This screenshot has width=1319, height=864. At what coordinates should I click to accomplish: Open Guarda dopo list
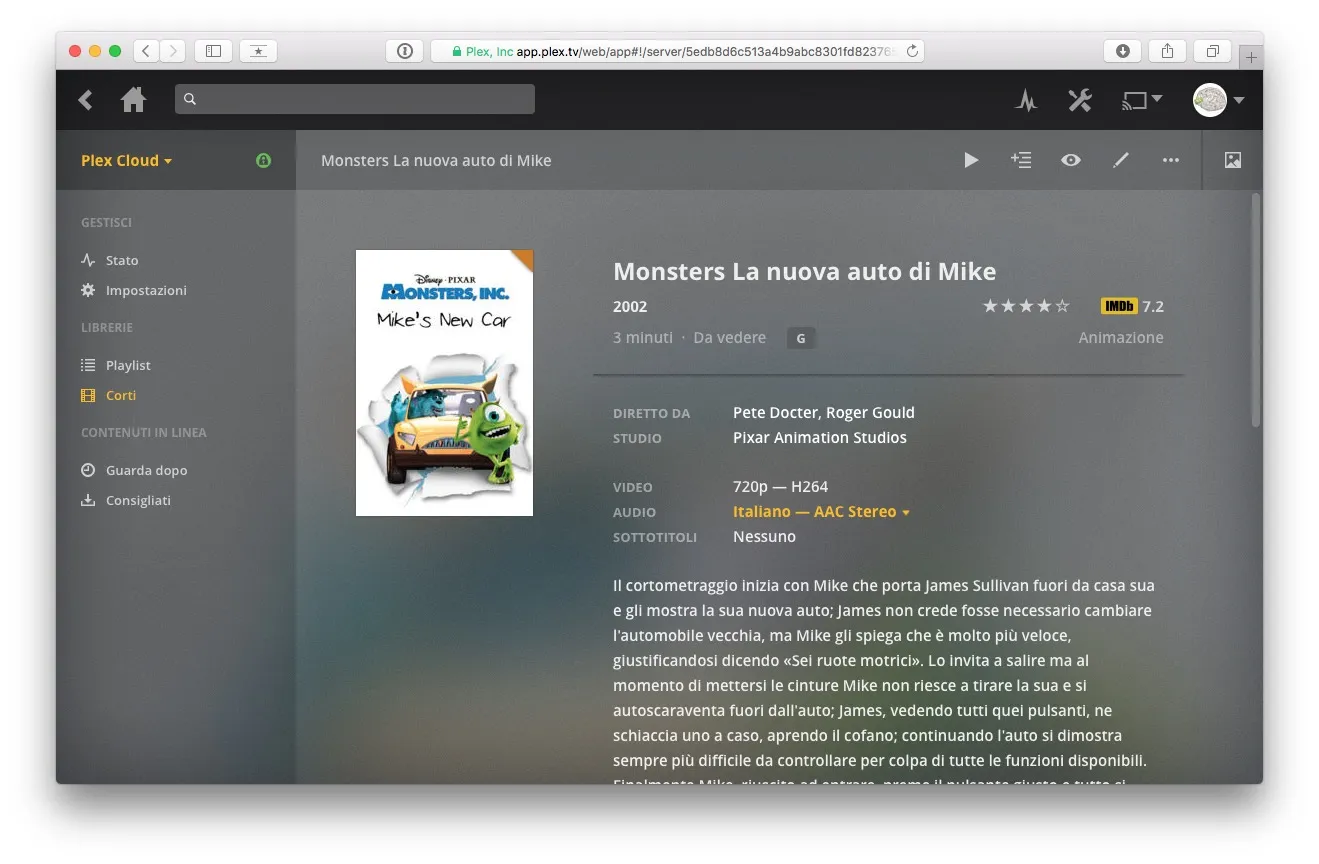(x=146, y=470)
